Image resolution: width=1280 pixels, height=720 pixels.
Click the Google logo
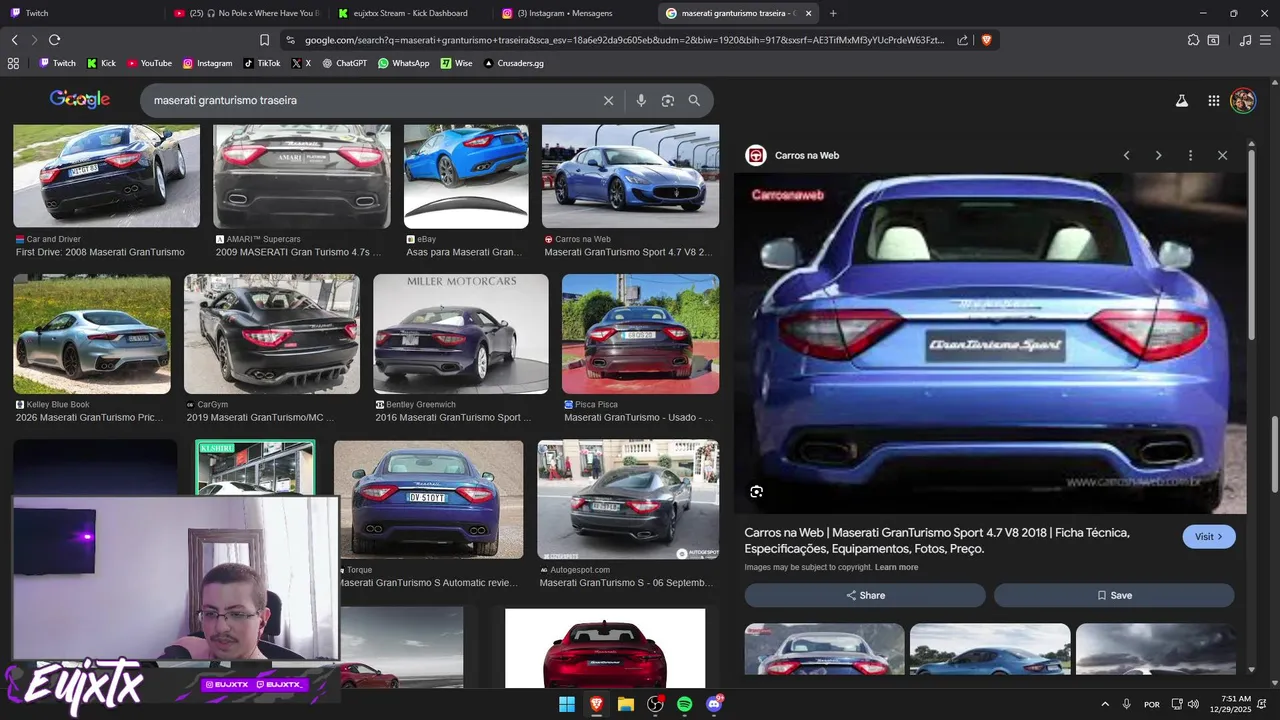80,99
